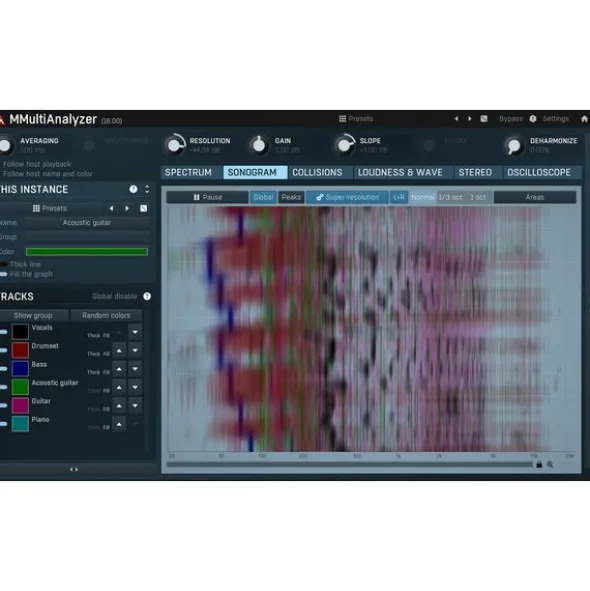
Task: Click the lock icon below sonogram
Action: tap(539, 465)
